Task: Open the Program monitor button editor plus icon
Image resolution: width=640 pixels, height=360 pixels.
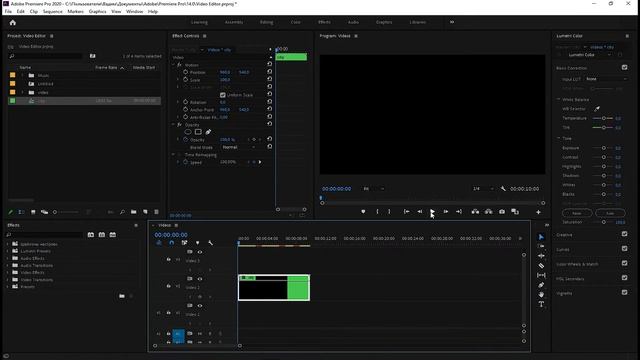Action: (x=538, y=212)
